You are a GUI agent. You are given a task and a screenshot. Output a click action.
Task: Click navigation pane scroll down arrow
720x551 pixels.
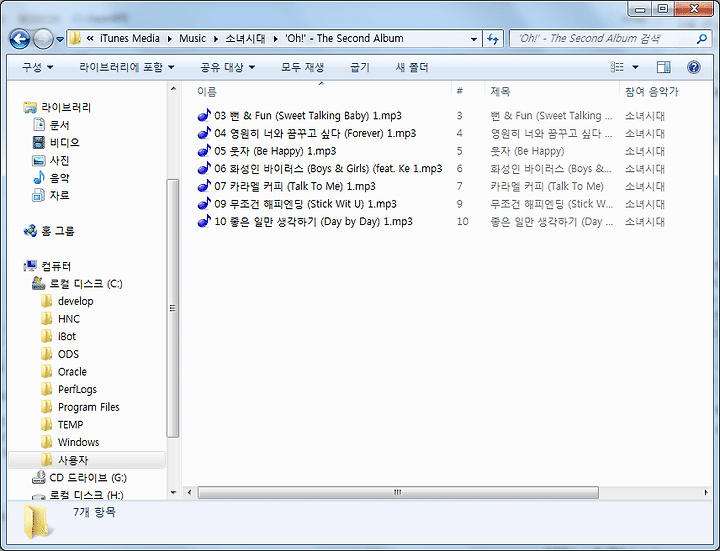[x=173, y=493]
